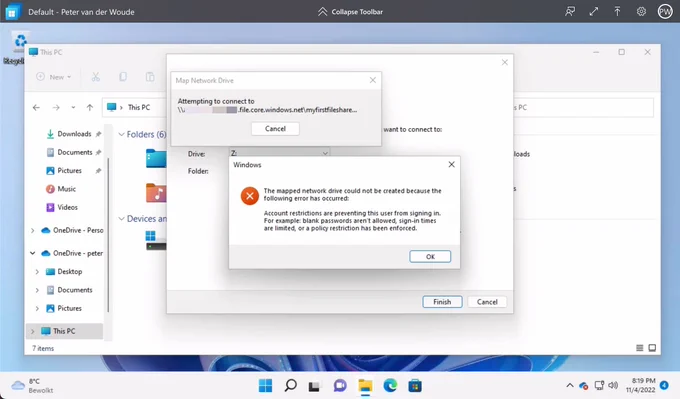This screenshot has width=680, height=399.
Task: Go forward with the Explorer forward arrow
Action: (x=56, y=107)
